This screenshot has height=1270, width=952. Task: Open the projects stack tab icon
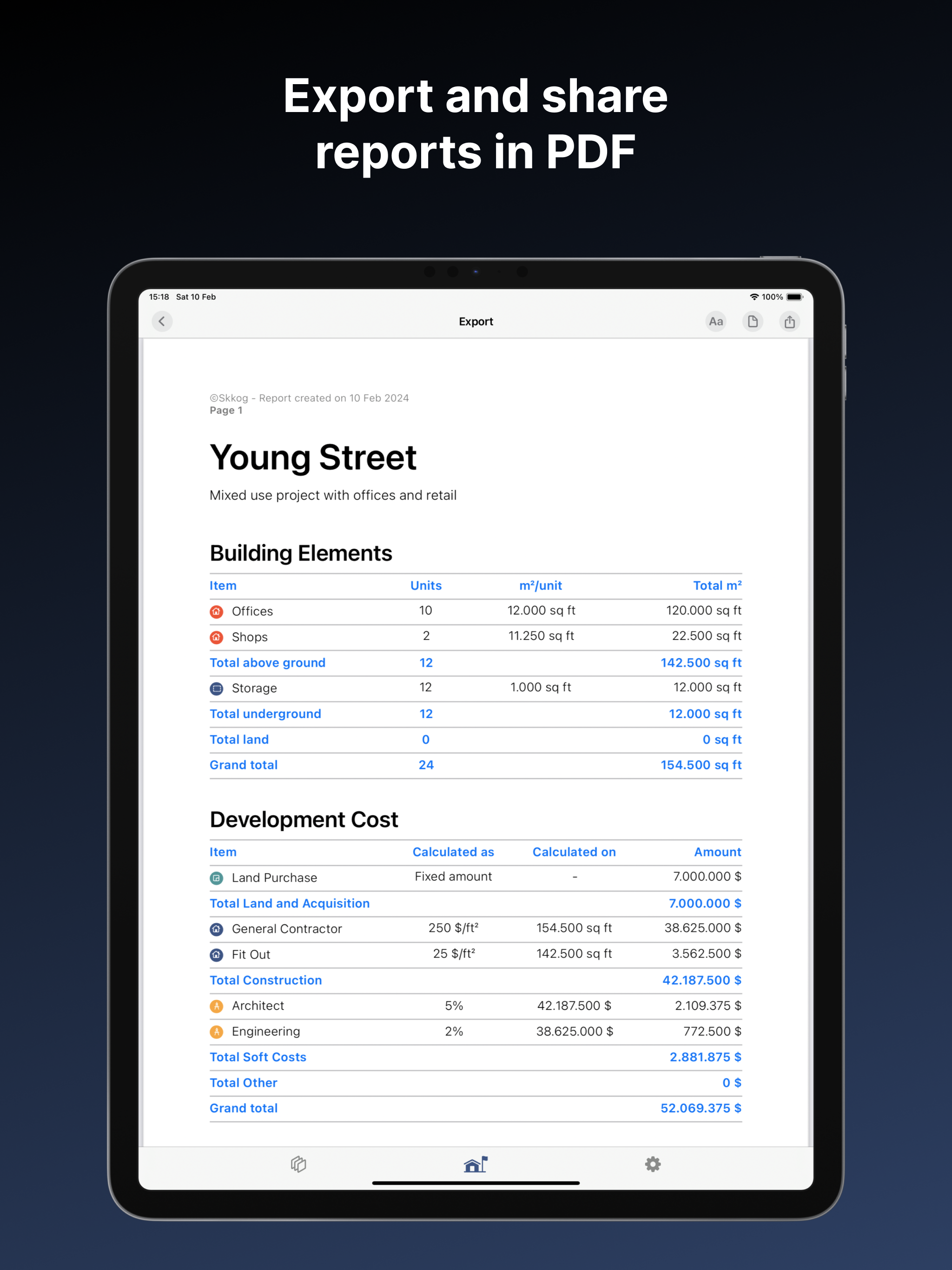(298, 1164)
